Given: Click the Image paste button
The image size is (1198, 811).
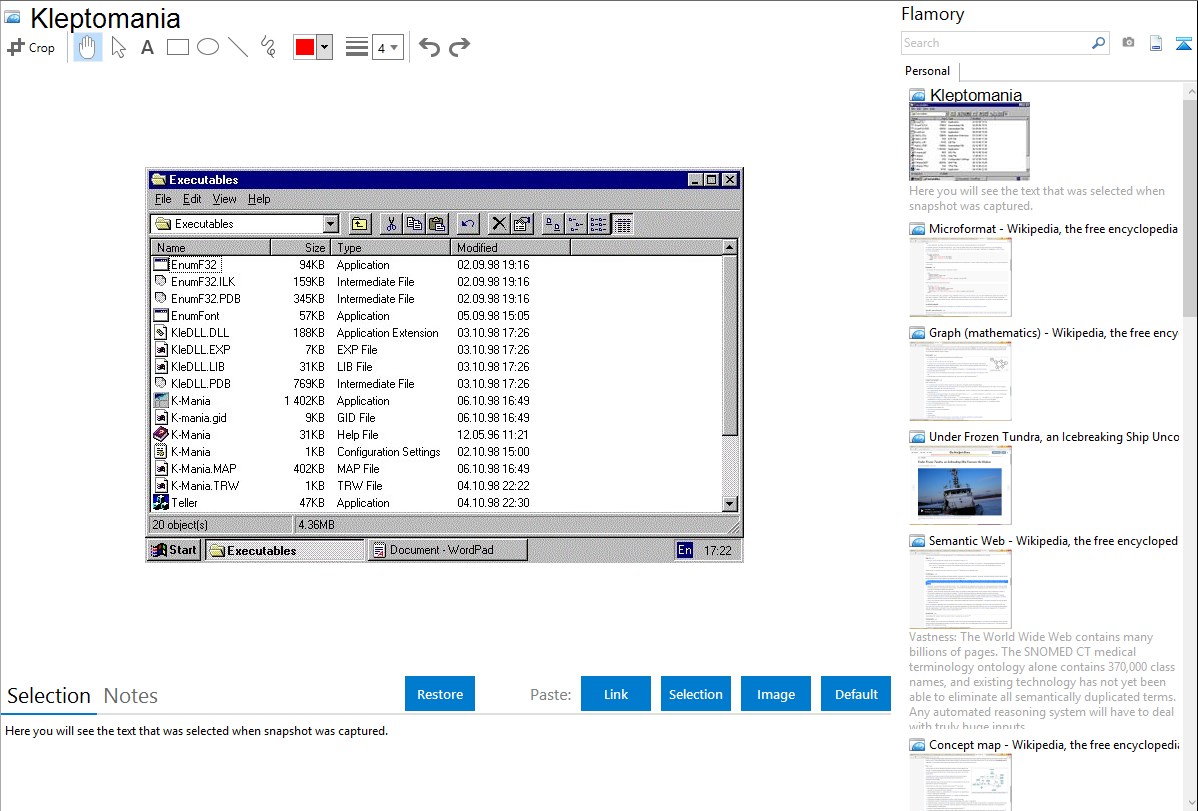Looking at the screenshot, I should (x=776, y=694).
